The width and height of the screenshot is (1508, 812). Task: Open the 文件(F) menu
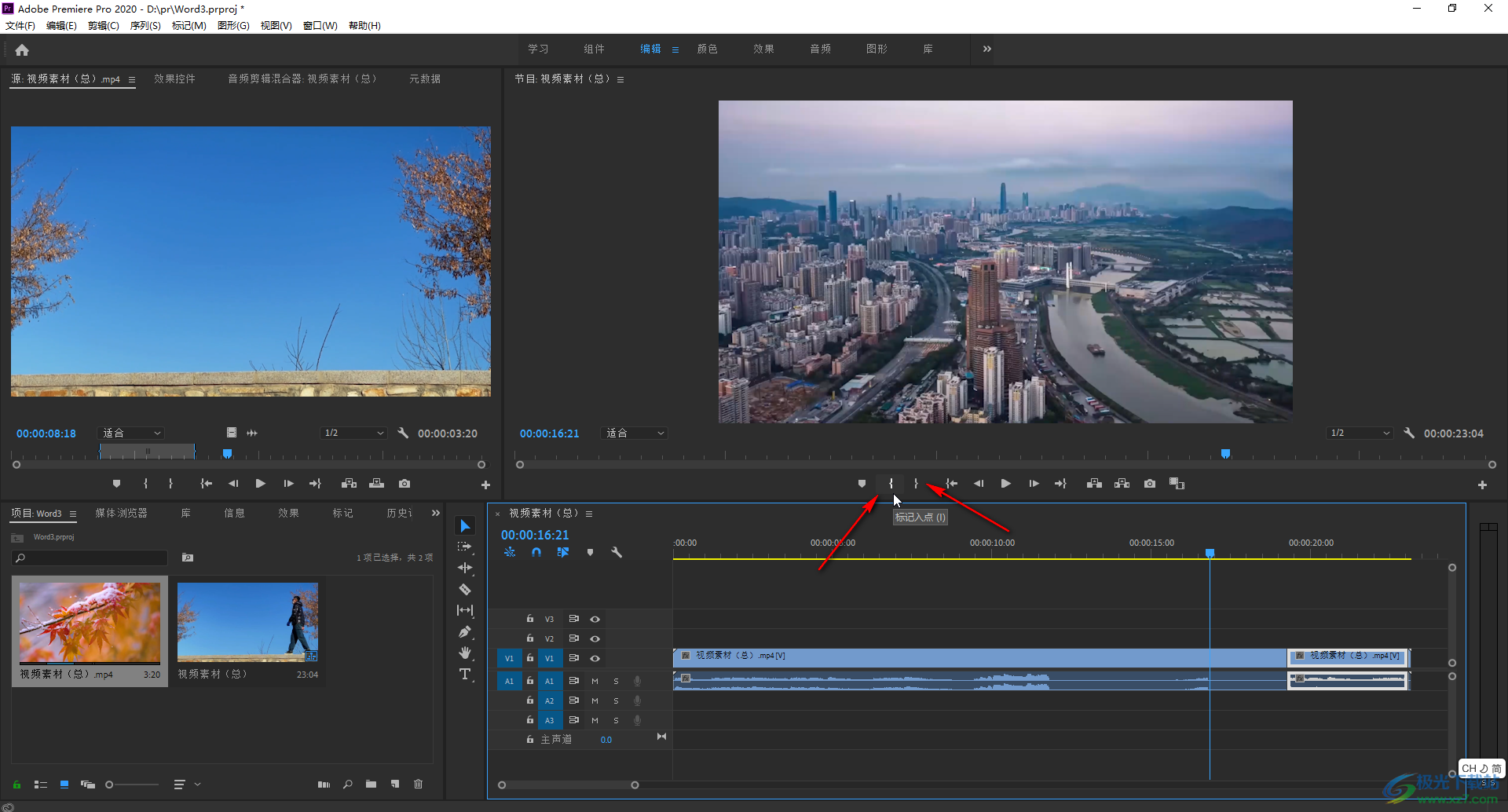click(x=20, y=25)
